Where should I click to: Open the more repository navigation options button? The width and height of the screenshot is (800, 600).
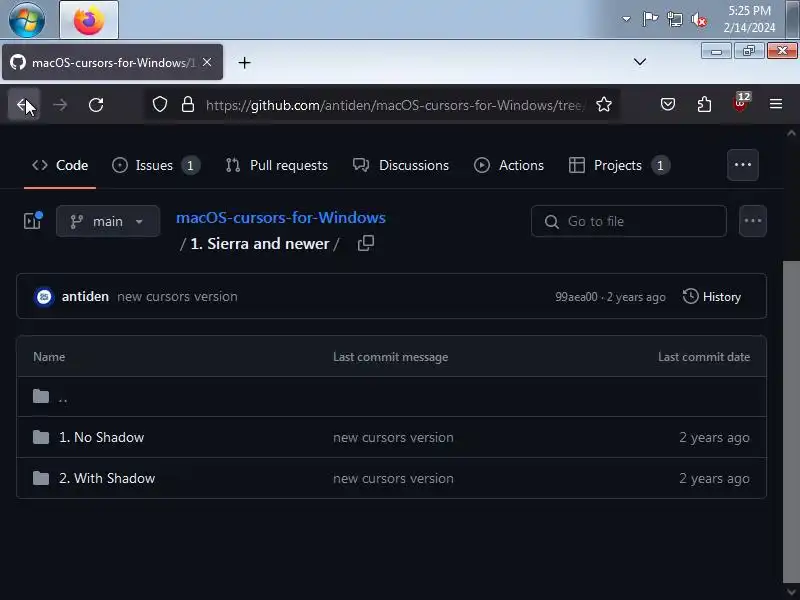tap(742, 165)
